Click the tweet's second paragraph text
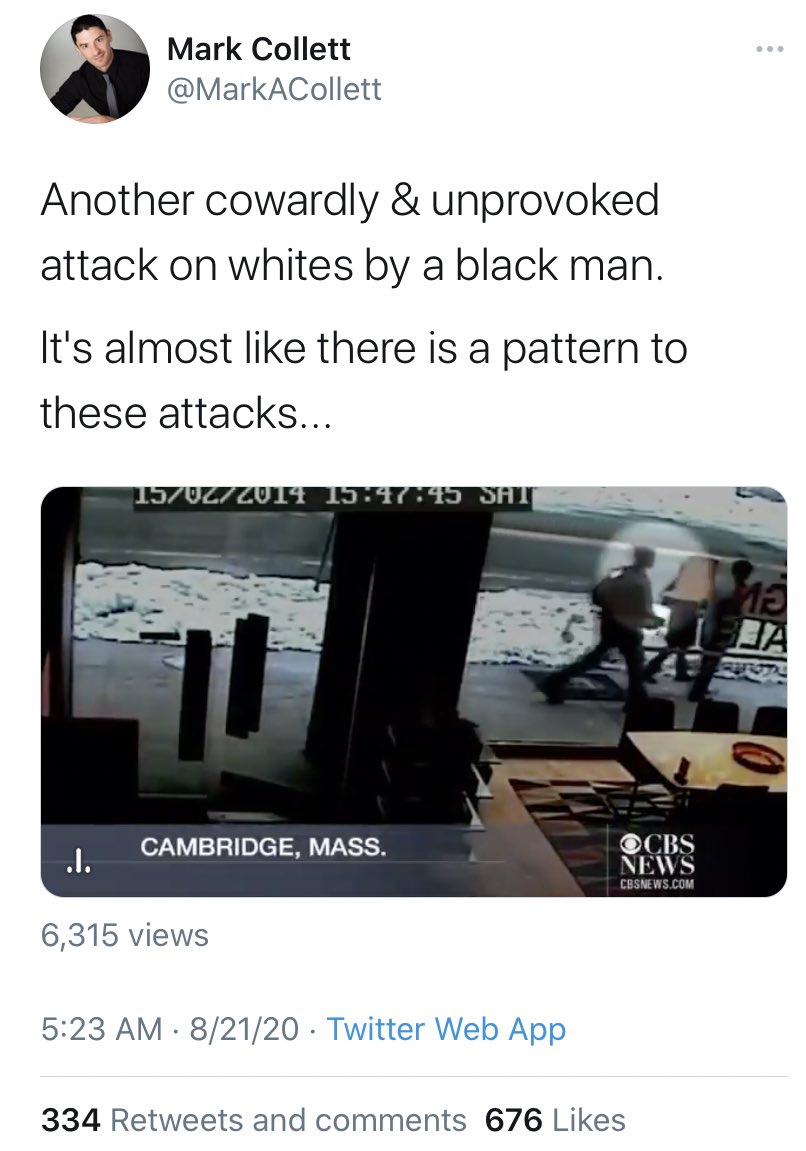The image size is (806, 1151). click(364, 380)
